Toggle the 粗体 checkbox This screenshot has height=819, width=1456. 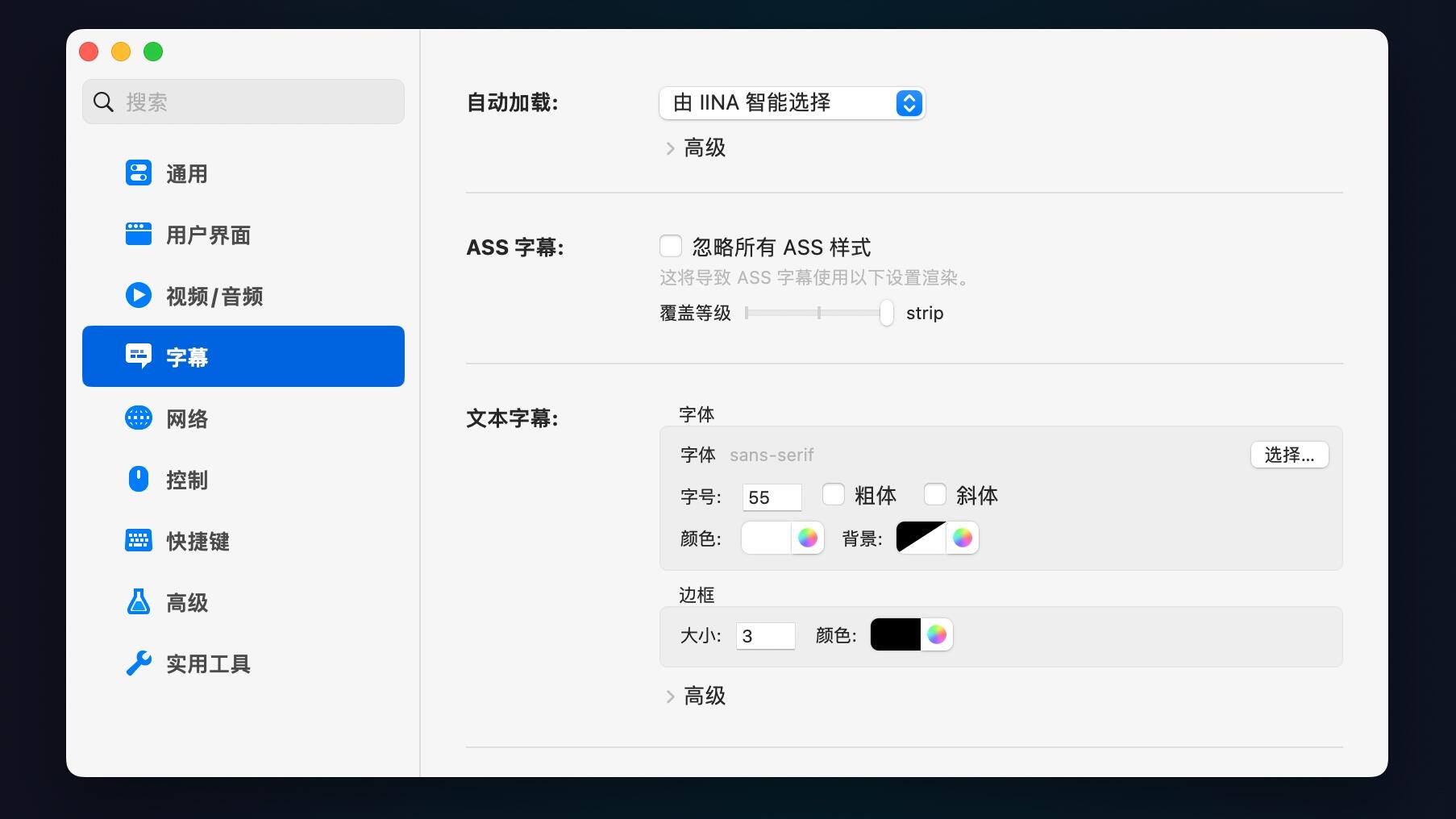pyautogui.click(x=834, y=494)
